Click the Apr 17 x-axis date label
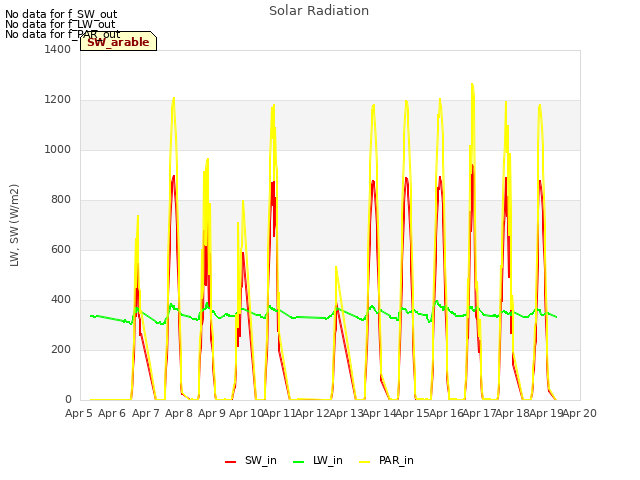The width and height of the screenshot is (640, 480). pos(479,413)
